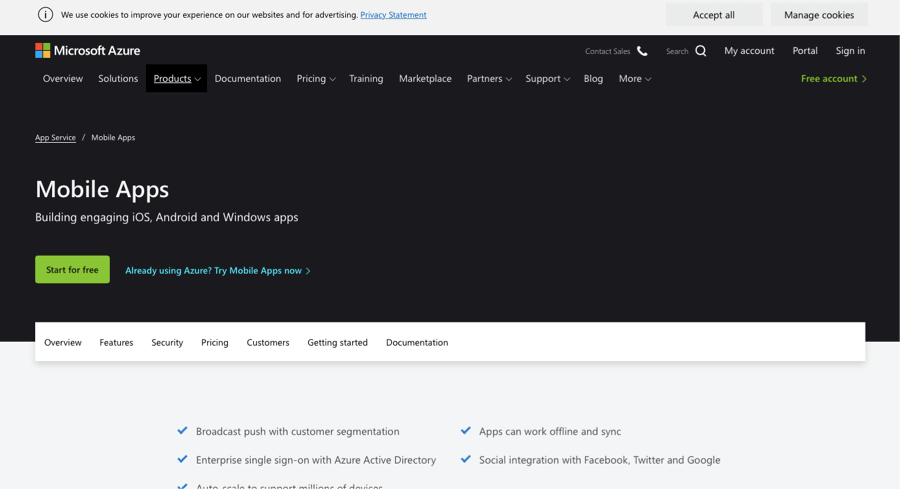Click checkmark beside Social integration with Facebook
Viewport: 900px width, 489px height.
point(465,459)
